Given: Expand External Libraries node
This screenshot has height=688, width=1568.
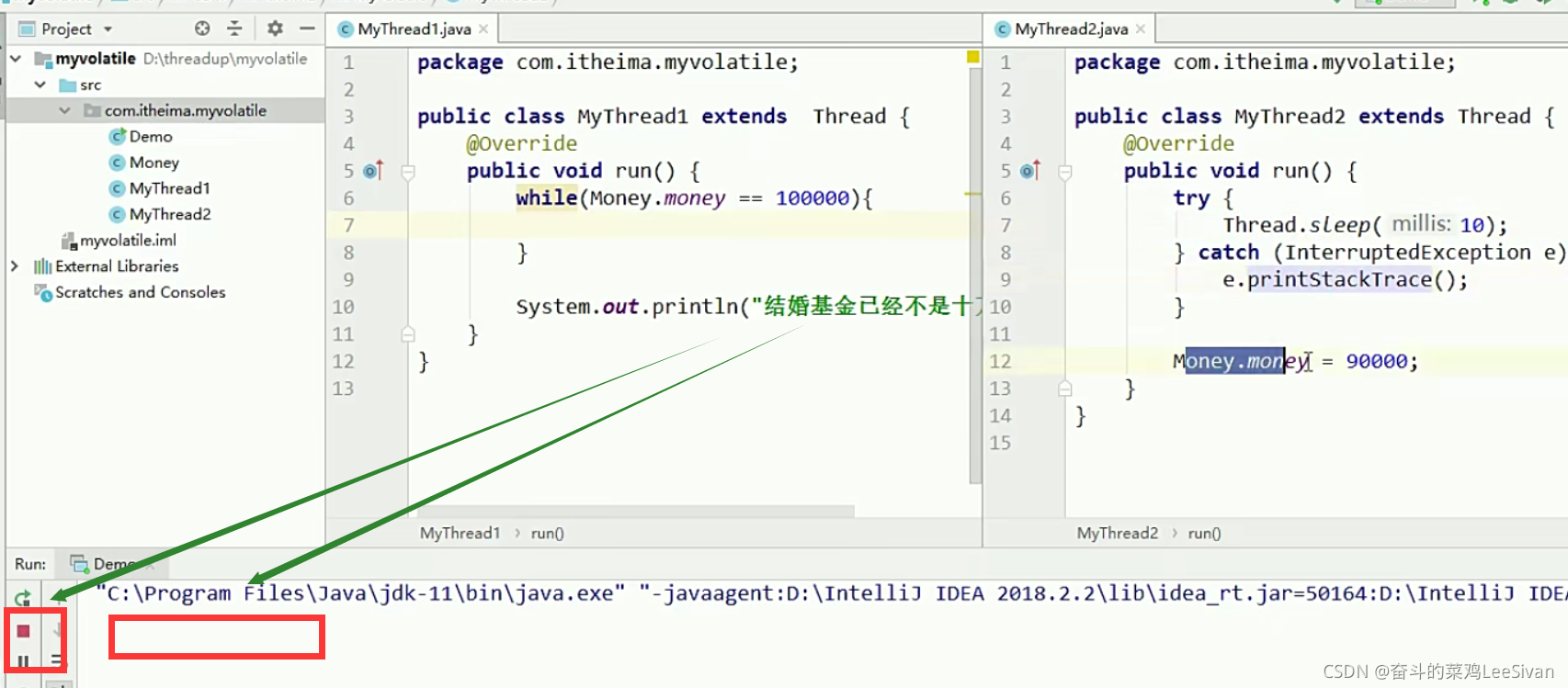Looking at the screenshot, I should point(15,265).
